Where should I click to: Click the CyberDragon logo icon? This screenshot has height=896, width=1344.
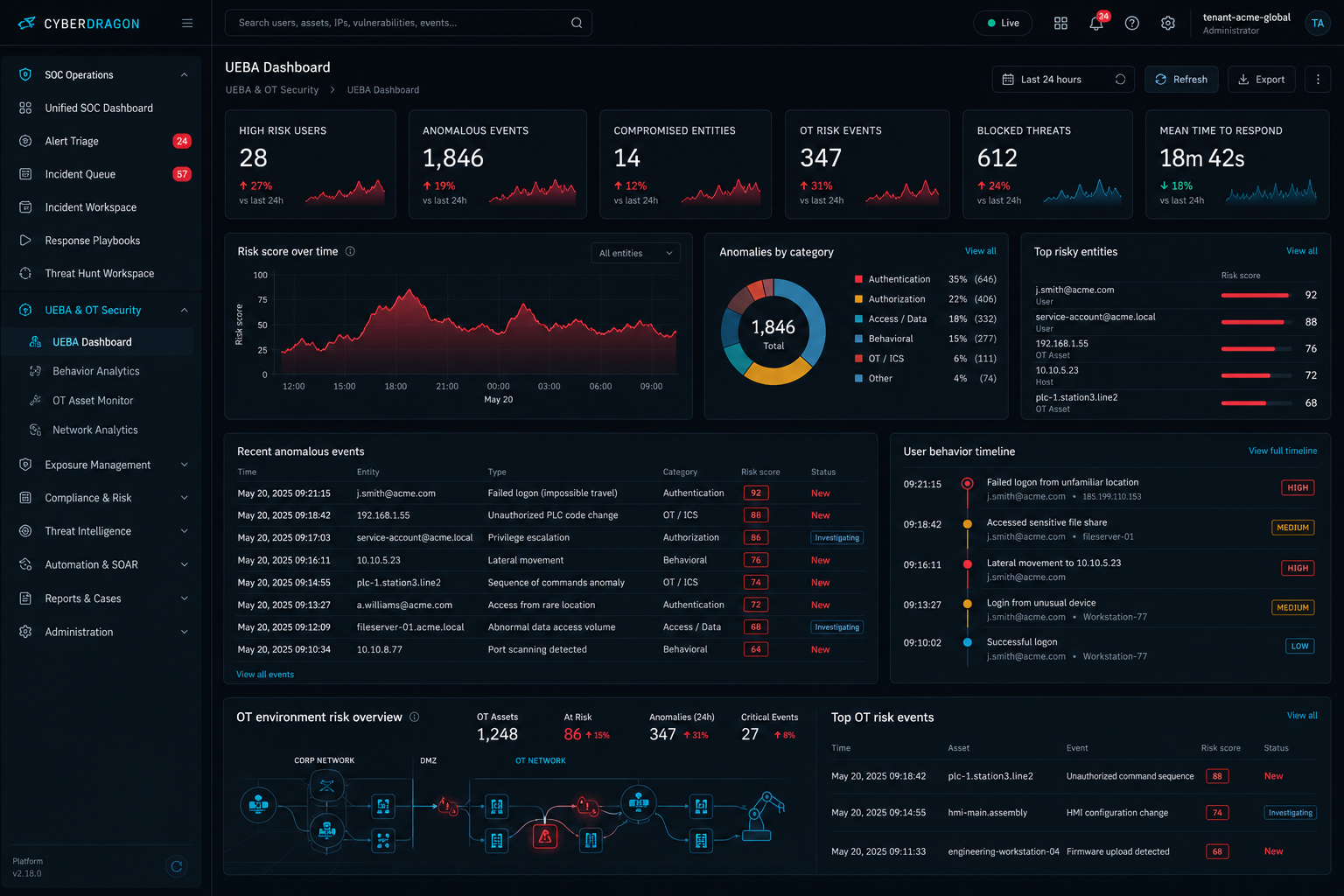[27, 24]
